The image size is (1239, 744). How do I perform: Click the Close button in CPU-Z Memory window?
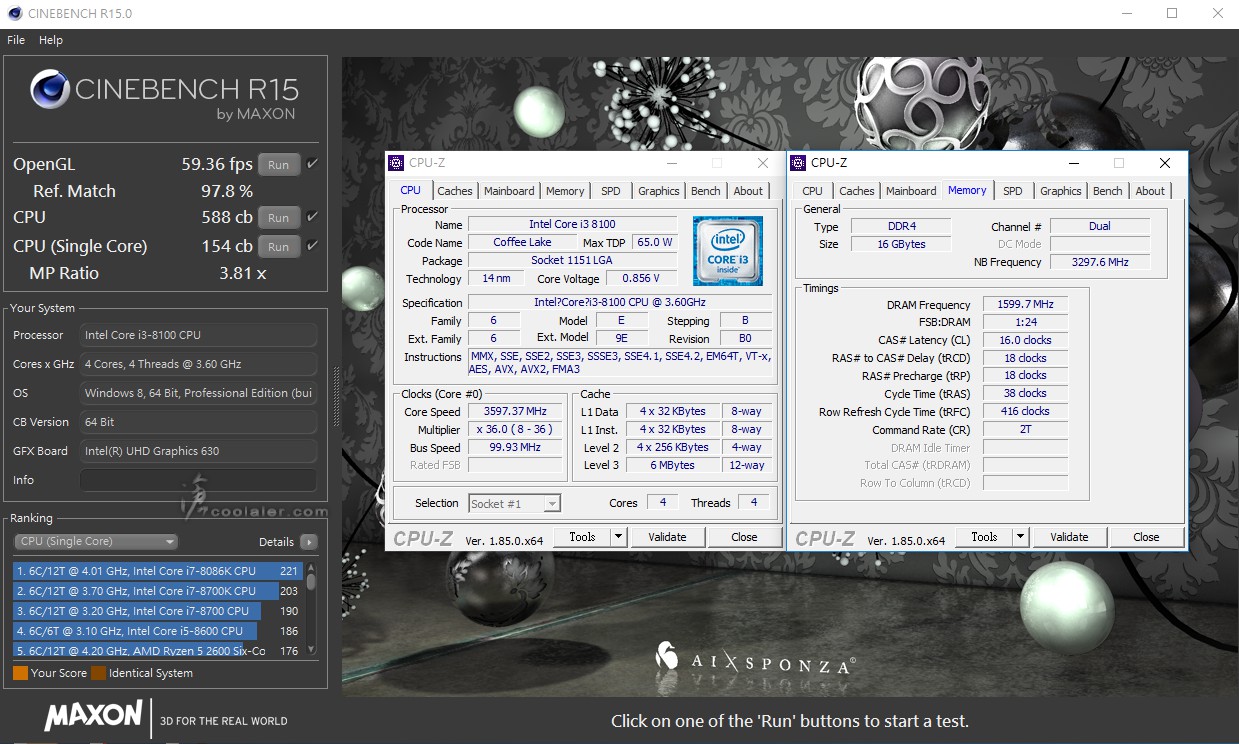coord(1146,537)
